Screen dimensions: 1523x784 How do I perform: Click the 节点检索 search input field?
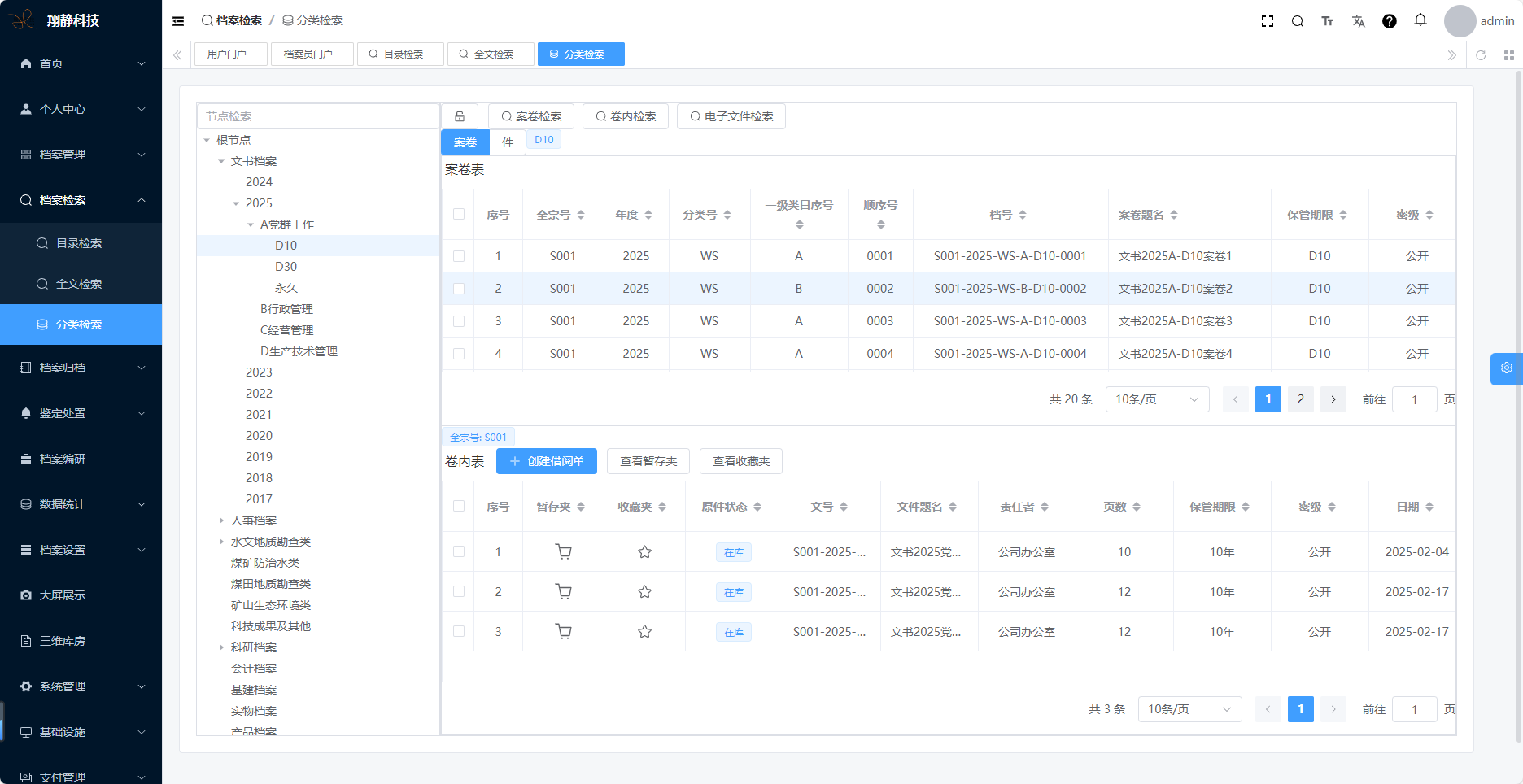[317, 116]
